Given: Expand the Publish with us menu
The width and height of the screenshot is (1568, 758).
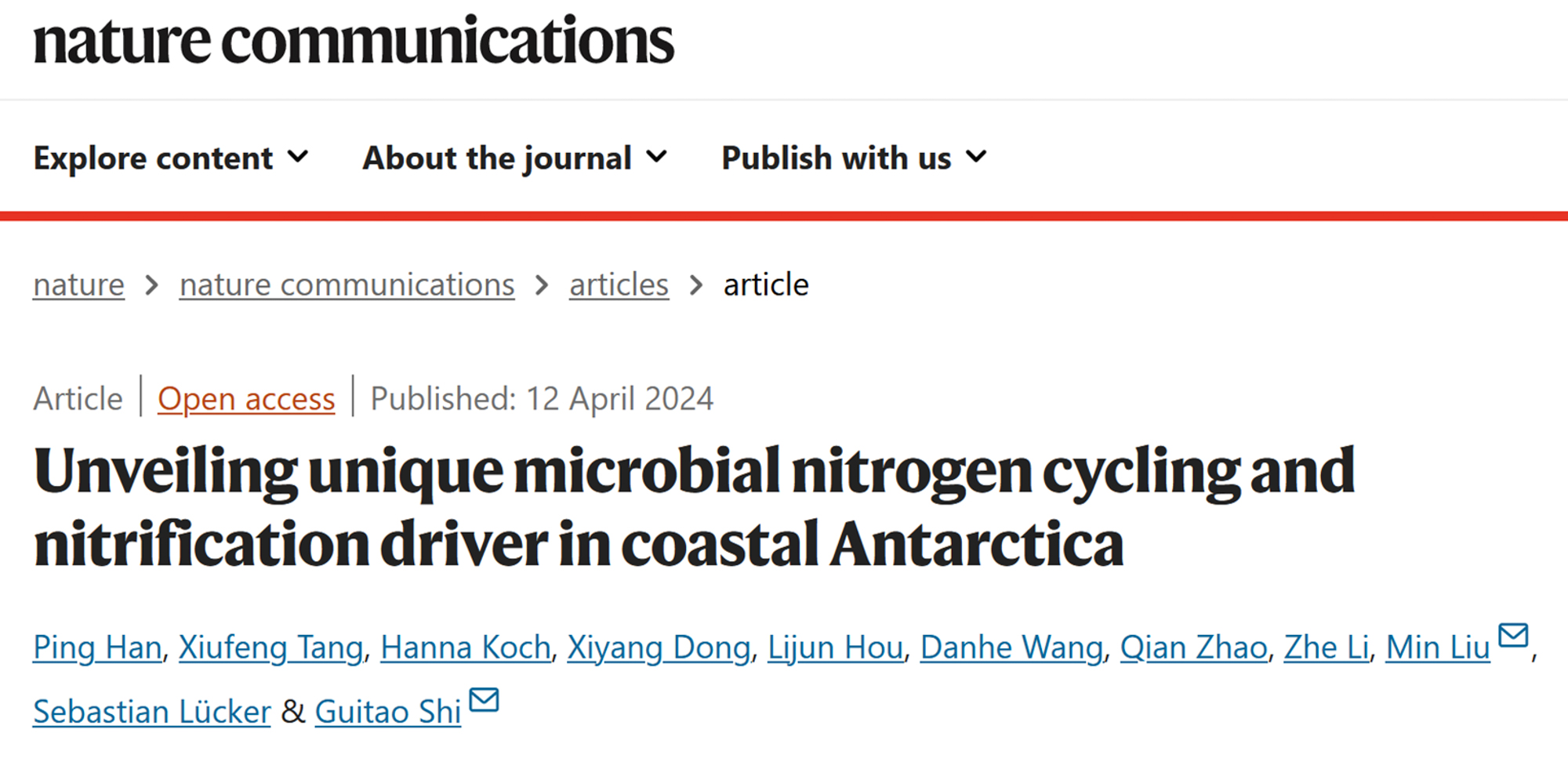Looking at the screenshot, I should (x=854, y=158).
